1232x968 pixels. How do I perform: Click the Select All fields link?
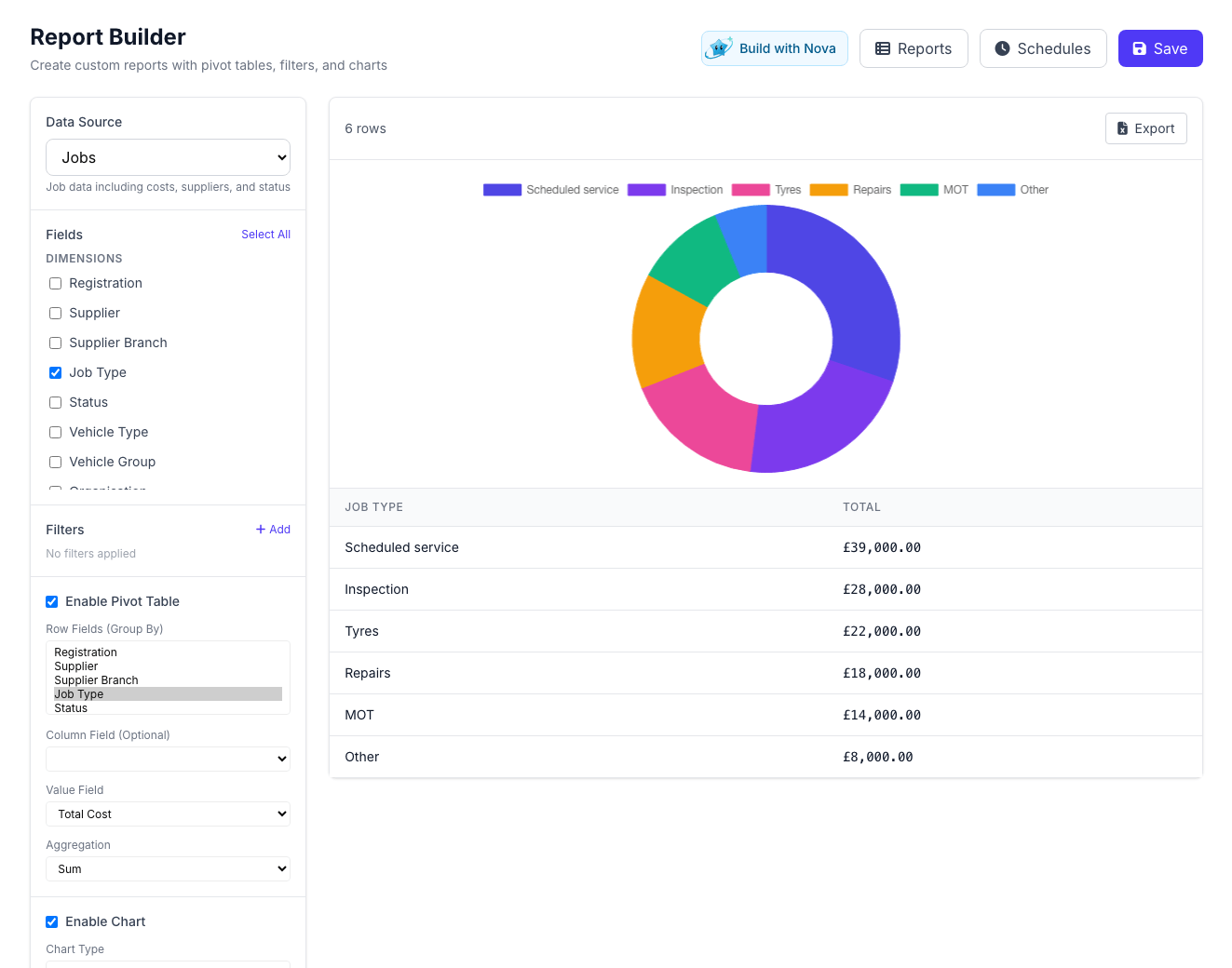tap(265, 235)
